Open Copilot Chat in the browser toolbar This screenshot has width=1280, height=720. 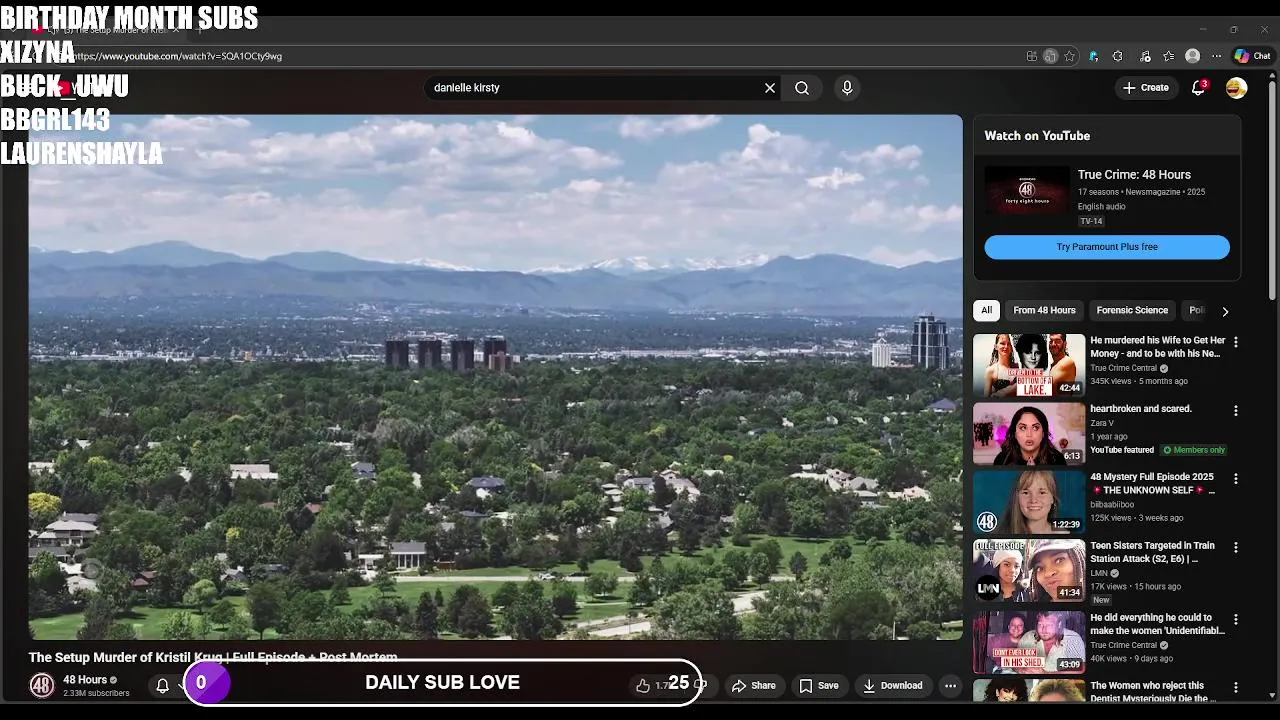point(1252,56)
